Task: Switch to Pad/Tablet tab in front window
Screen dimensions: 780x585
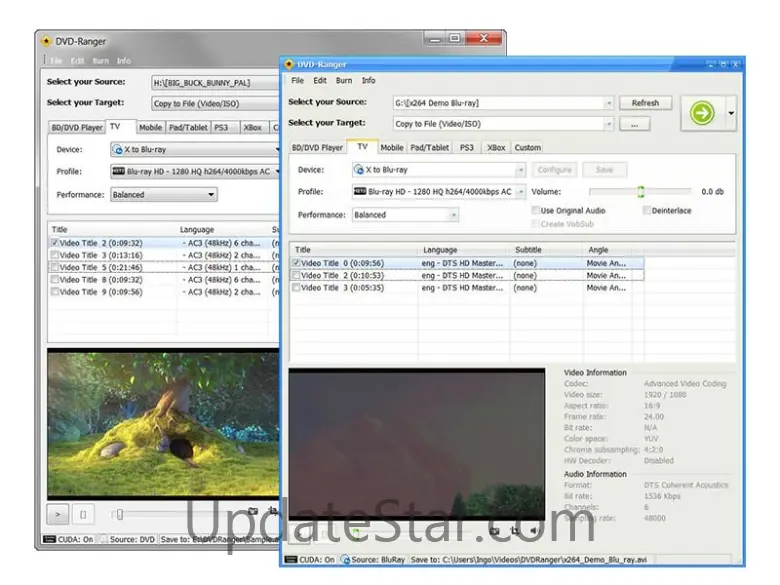Action: pyautogui.click(x=430, y=148)
